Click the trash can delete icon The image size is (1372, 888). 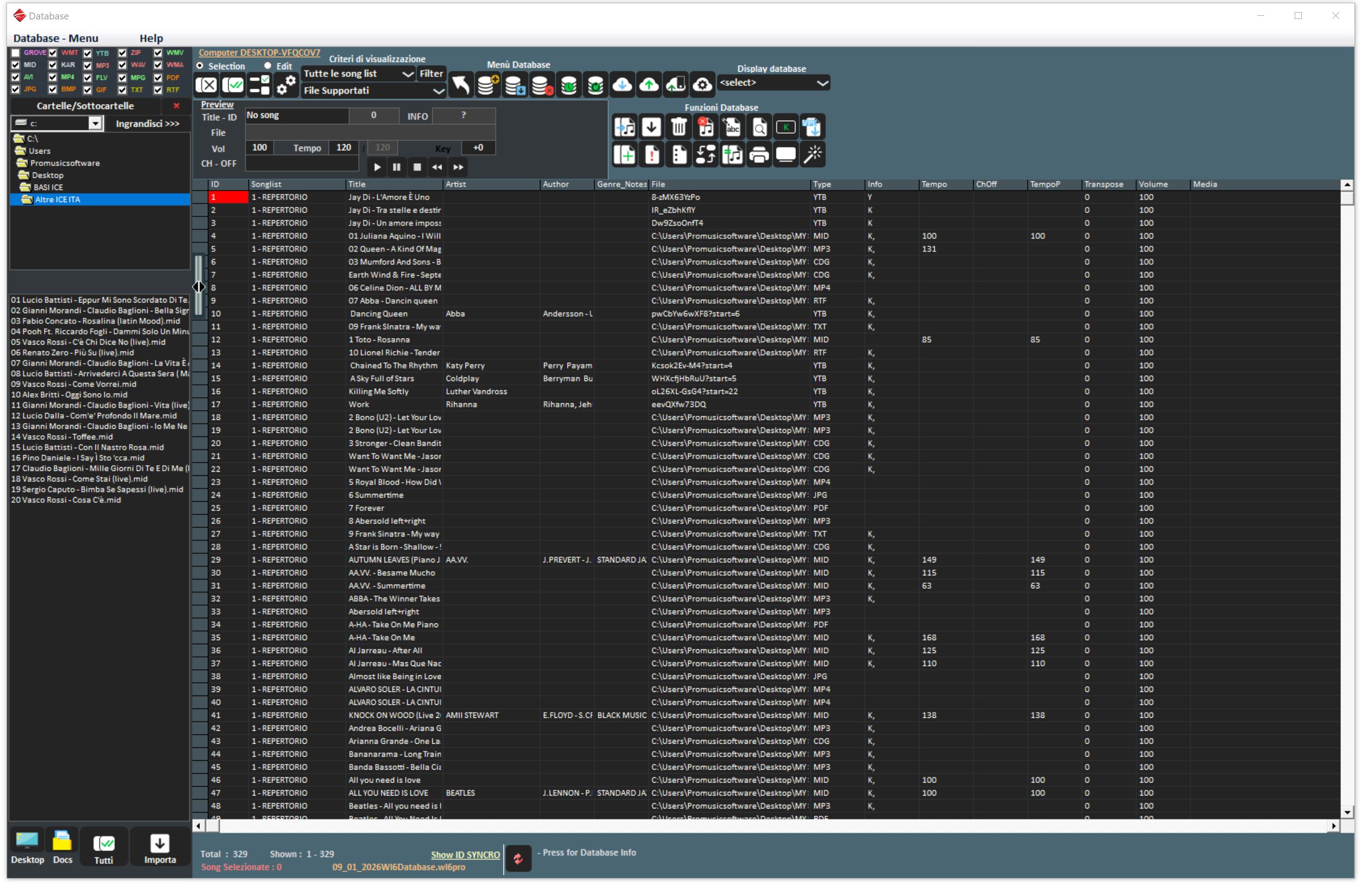click(x=678, y=127)
